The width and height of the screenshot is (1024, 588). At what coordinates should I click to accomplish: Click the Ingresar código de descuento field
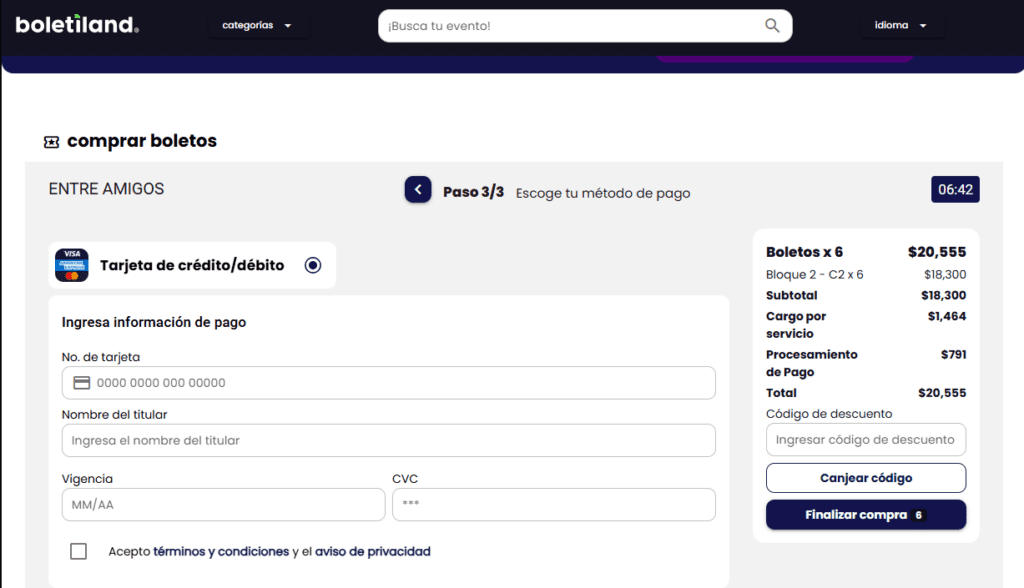pos(865,439)
